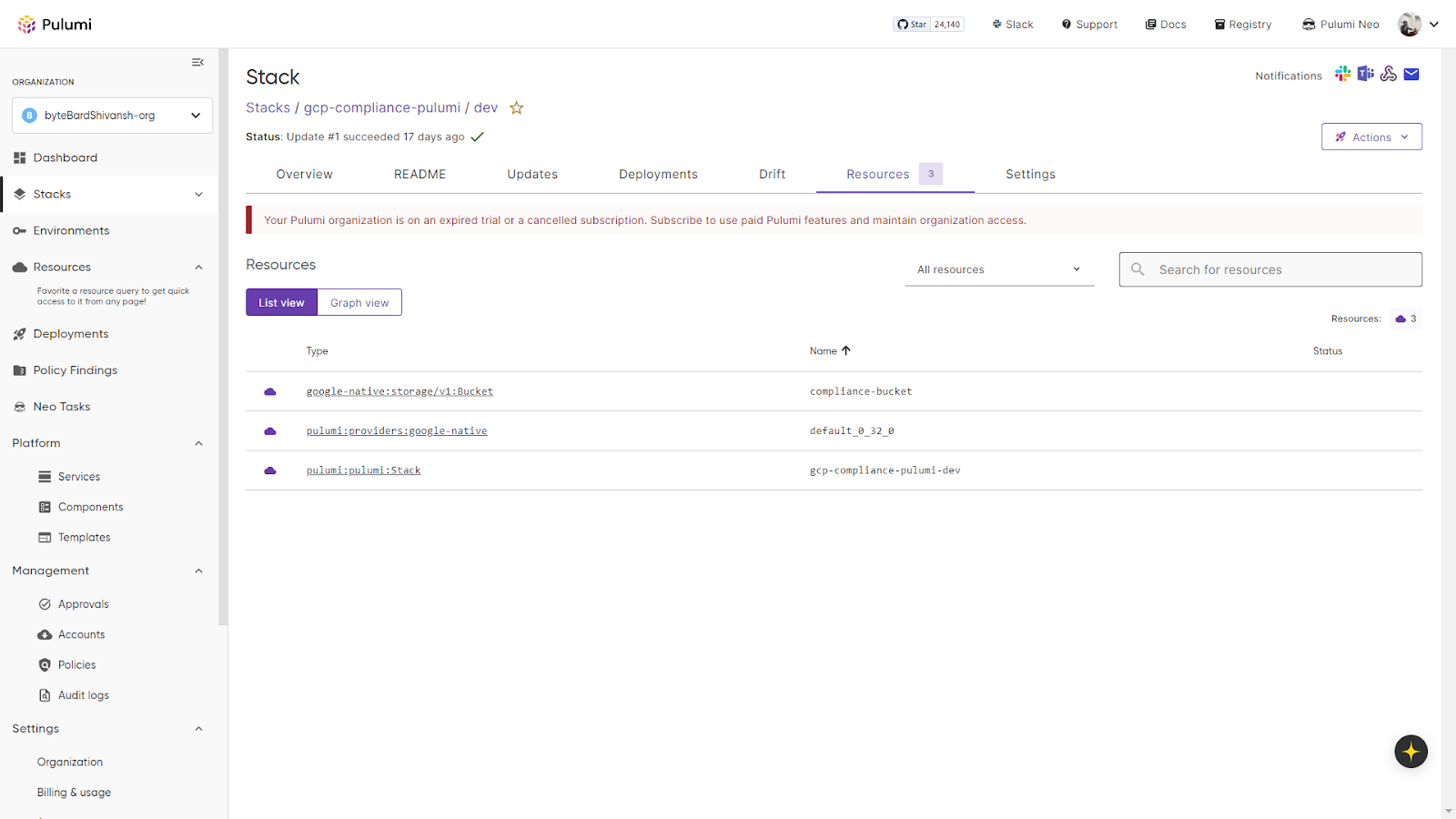
Task: Collapse the Management section chevron
Action: click(x=198, y=571)
